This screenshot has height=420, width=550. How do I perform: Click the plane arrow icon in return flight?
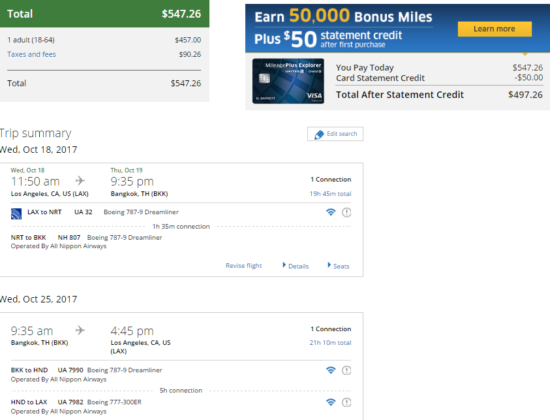click(x=80, y=330)
